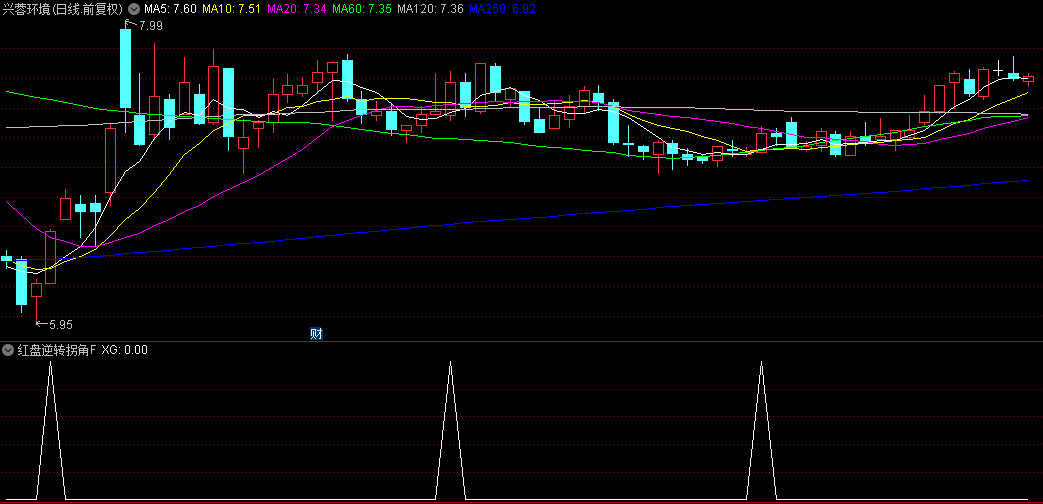
Task: Click the first signal spike in the indicator panel
Action: [51, 430]
